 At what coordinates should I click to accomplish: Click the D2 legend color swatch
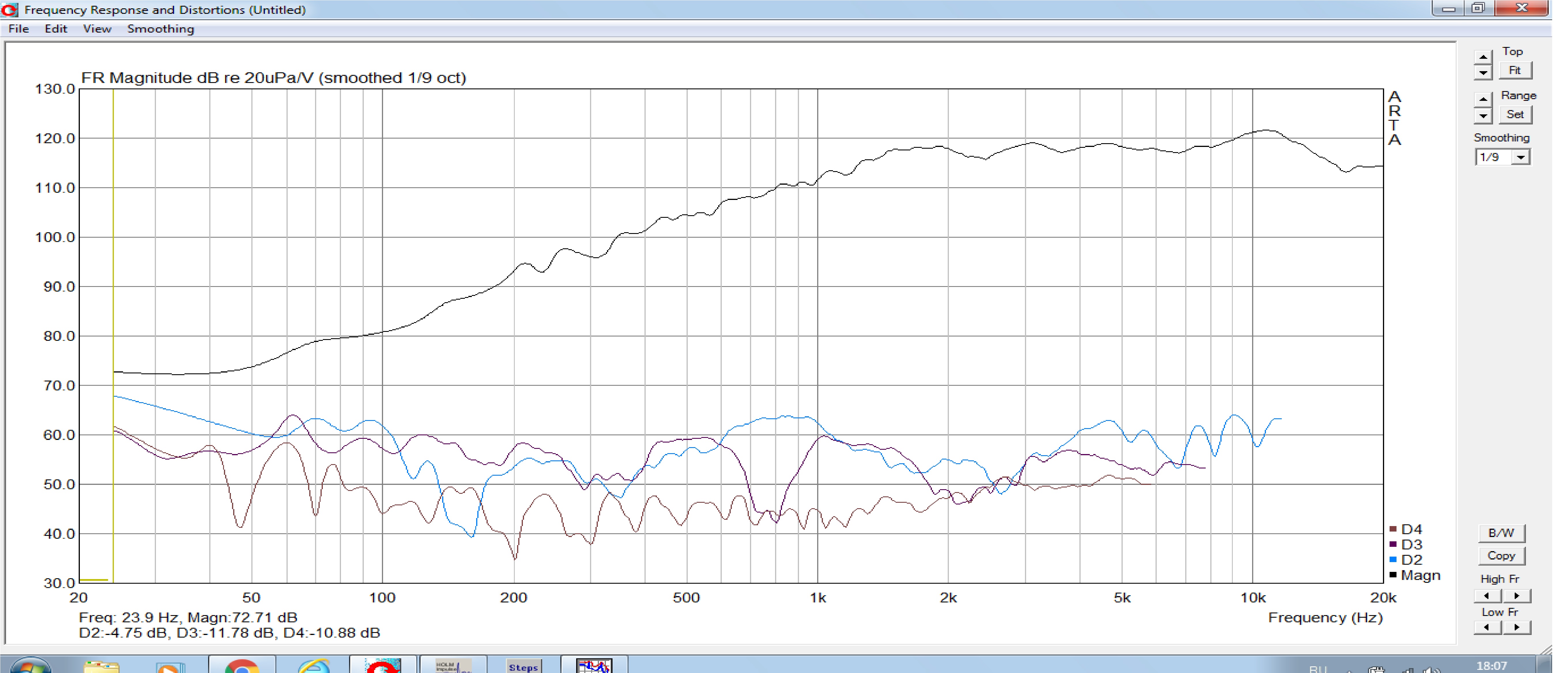(x=1393, y=559)
